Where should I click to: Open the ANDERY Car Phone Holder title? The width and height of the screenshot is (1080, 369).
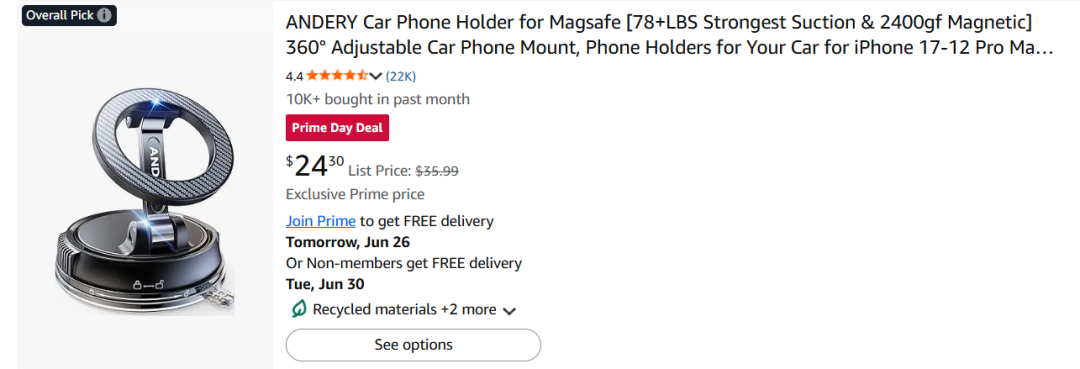669,36
